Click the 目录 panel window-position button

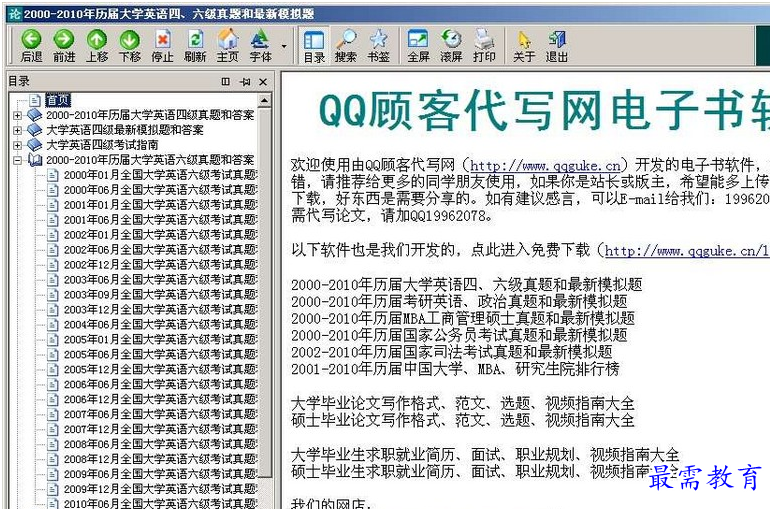(x=225, y=81)
